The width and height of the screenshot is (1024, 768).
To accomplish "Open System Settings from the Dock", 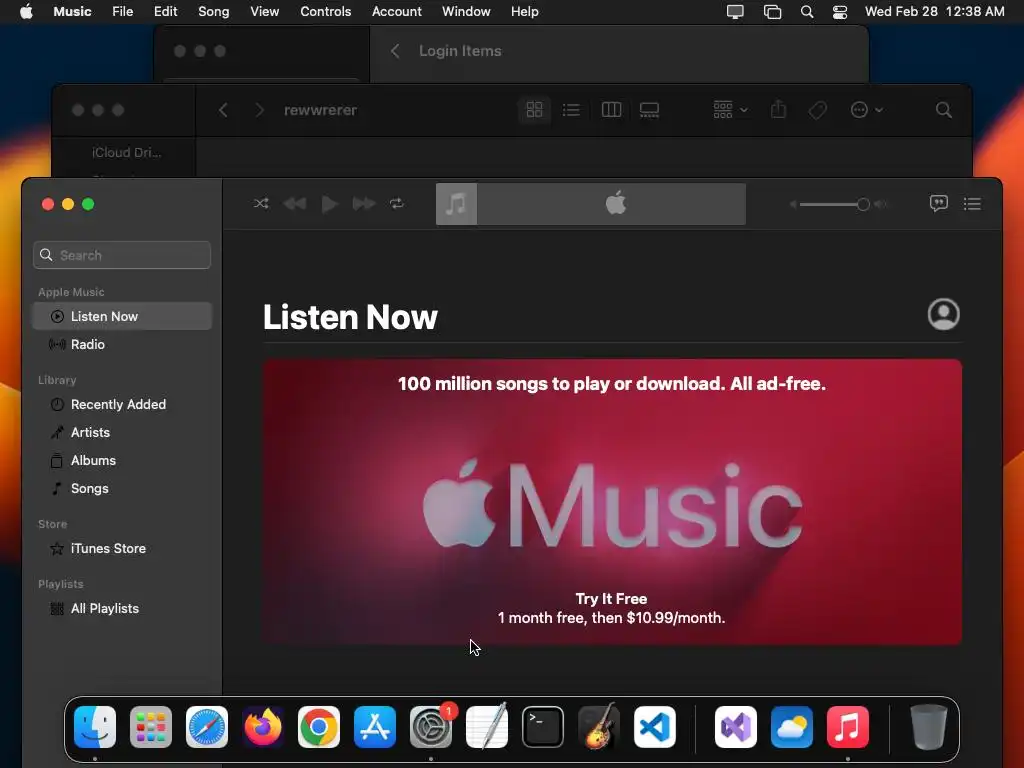I will 431,727.
